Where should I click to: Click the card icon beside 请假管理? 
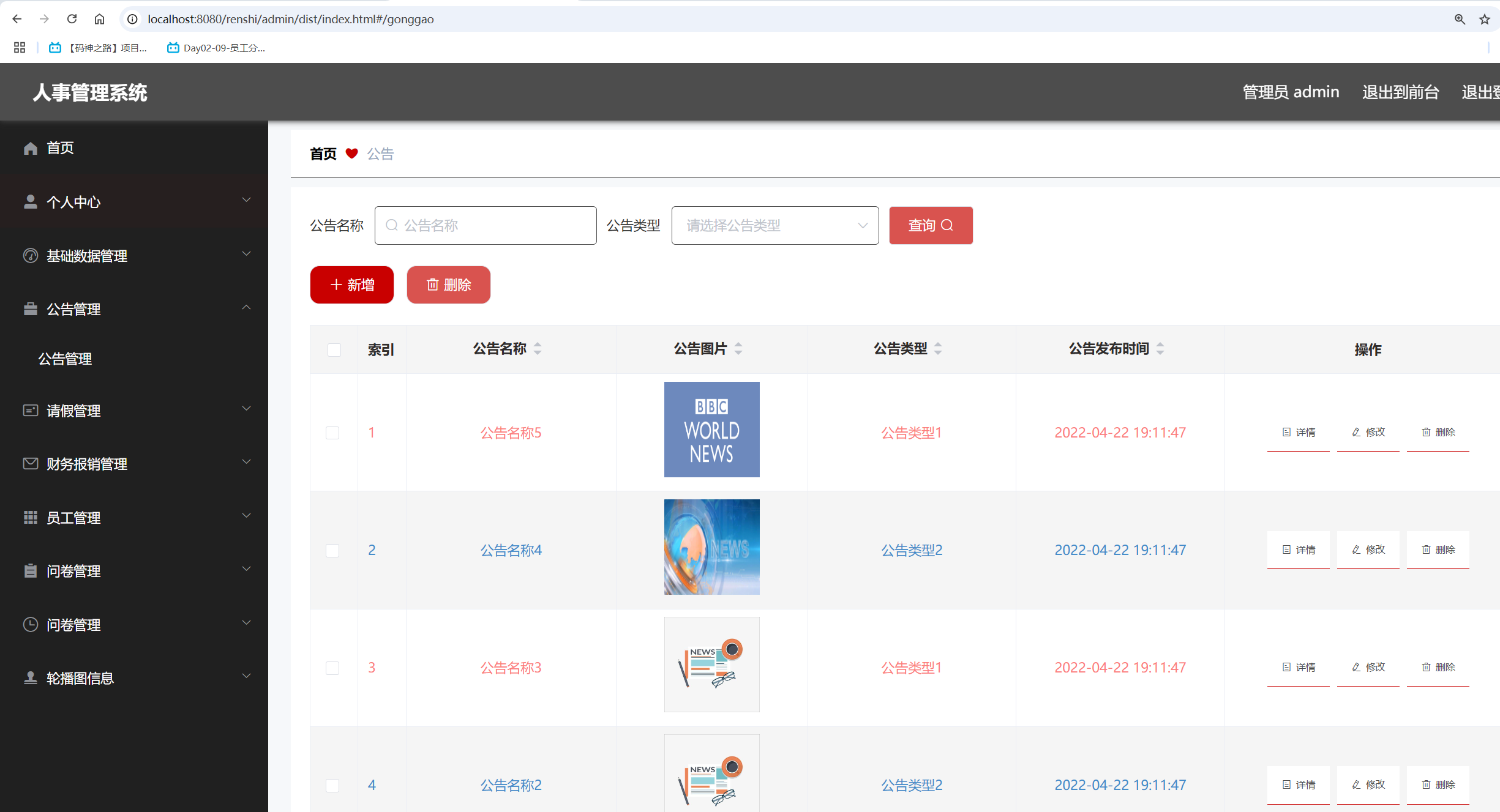click(x=31, y=411)
